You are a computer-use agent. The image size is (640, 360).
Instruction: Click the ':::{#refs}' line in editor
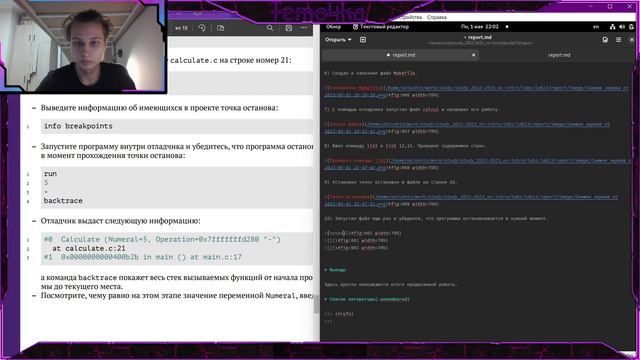pos(339,314)
